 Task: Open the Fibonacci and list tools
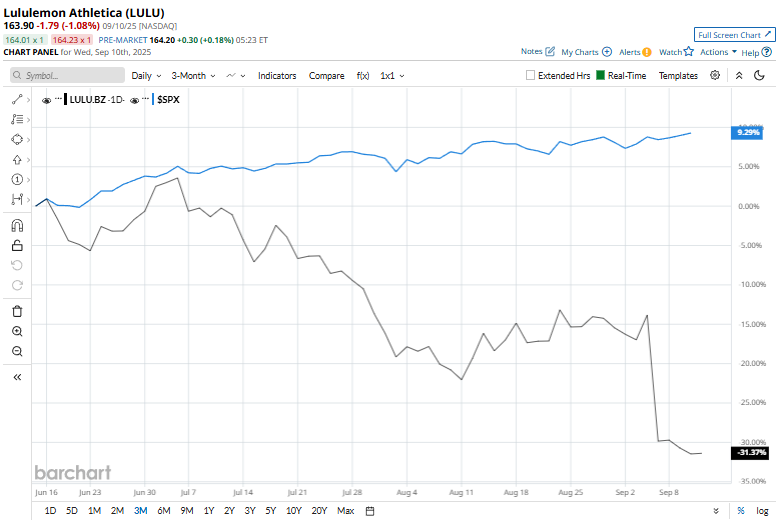(17, 120)
